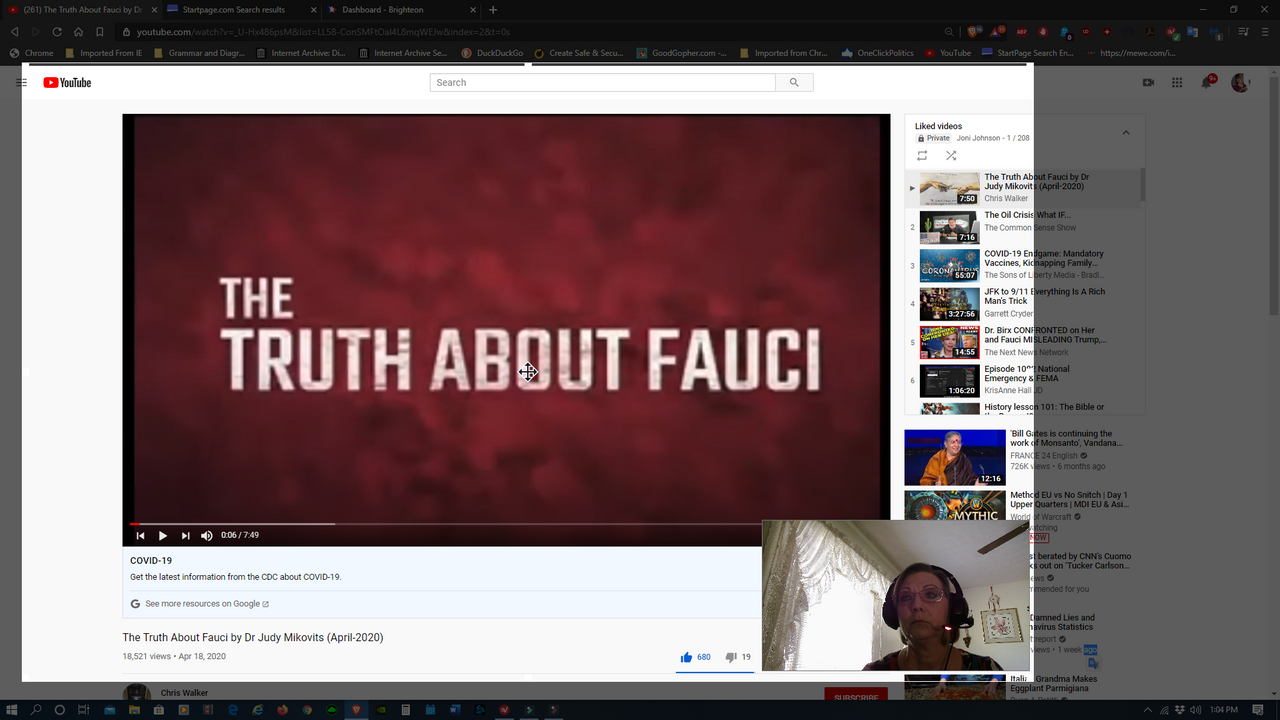Open YouTube apps grid icon
The width and height of the screenshot is (1280, 720).
pyautogui.click(x=1177, y=83)
